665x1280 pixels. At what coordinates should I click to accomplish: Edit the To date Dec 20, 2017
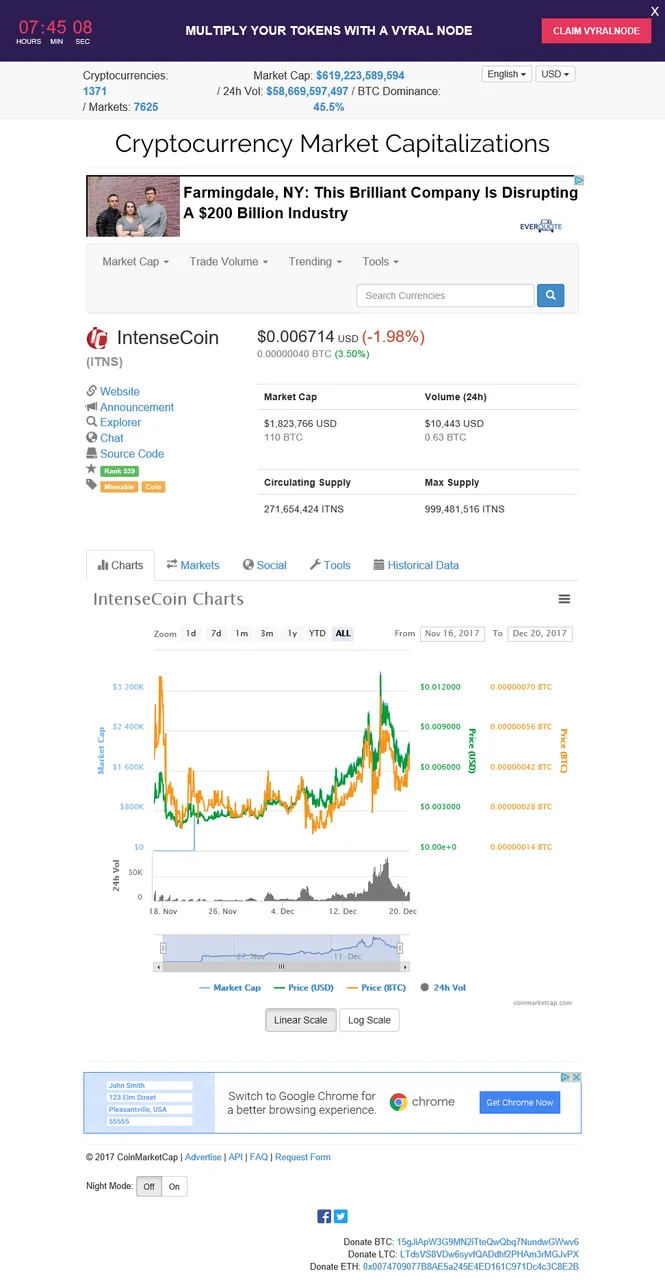[540, 633]
